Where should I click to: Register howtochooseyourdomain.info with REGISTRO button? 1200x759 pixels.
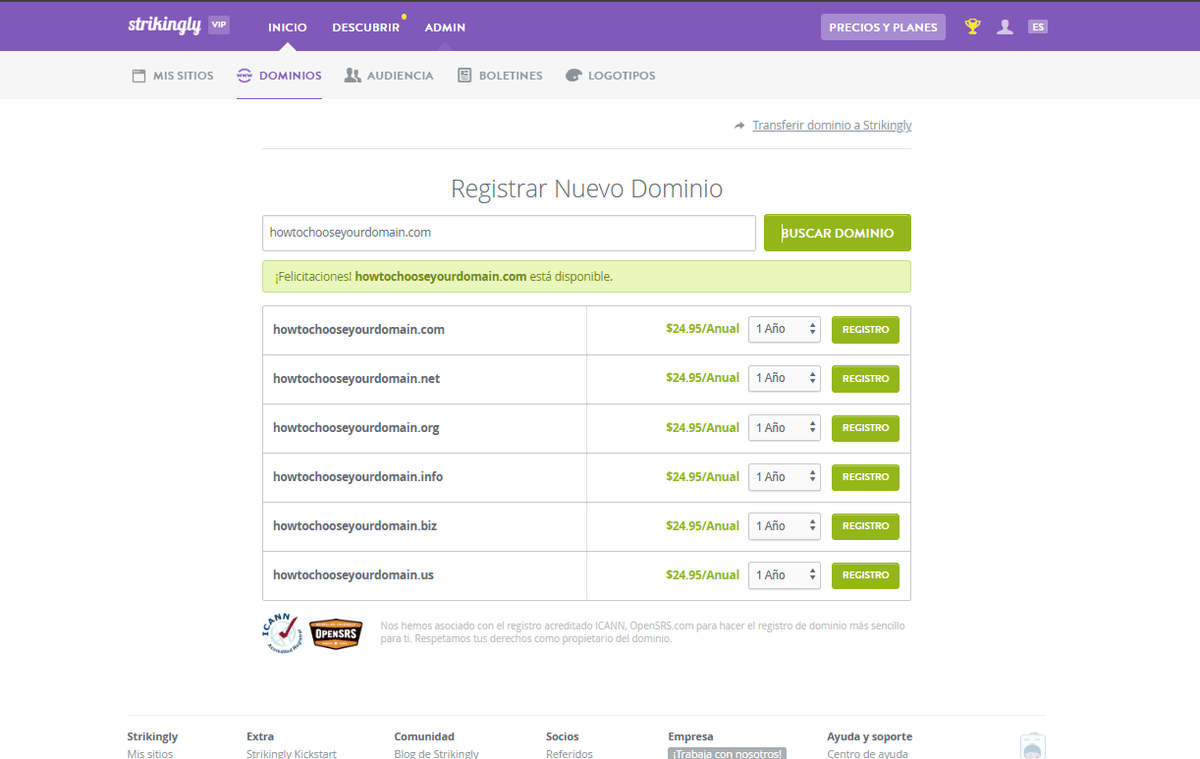coord(866,477)
